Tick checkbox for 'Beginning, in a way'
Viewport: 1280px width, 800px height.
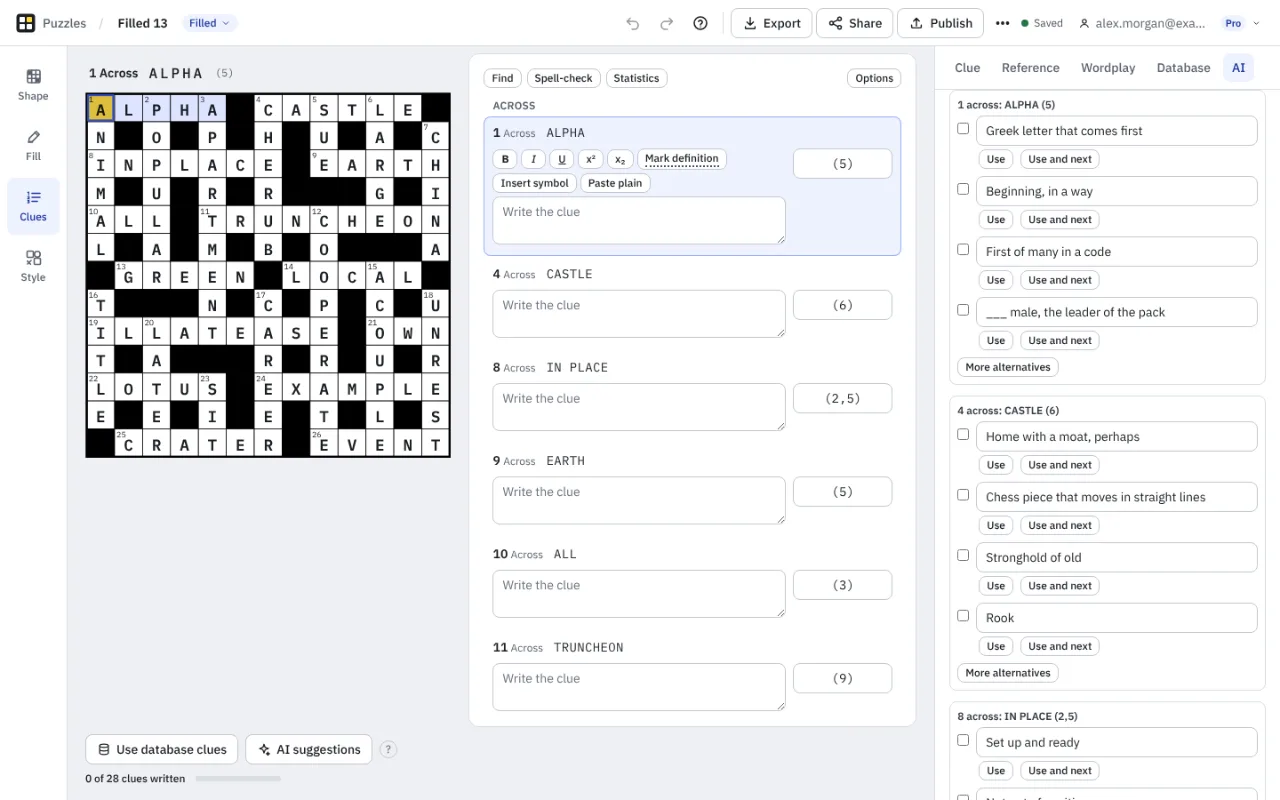click(963, 189)
